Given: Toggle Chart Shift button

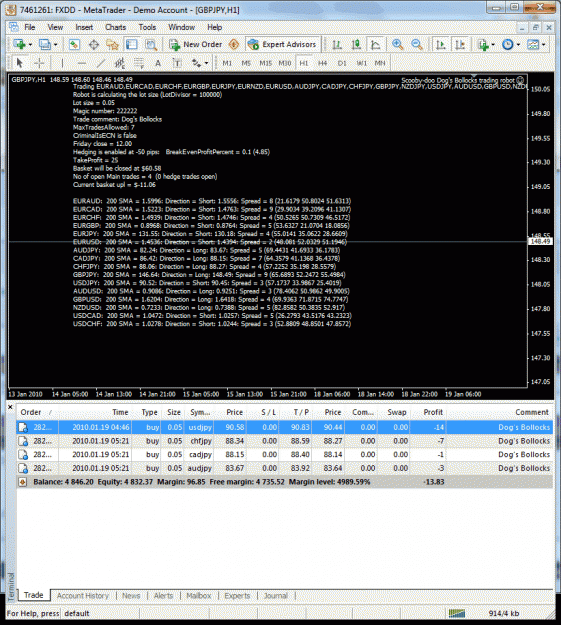Looking at the screenshot, I should click(x=460, y=44).
